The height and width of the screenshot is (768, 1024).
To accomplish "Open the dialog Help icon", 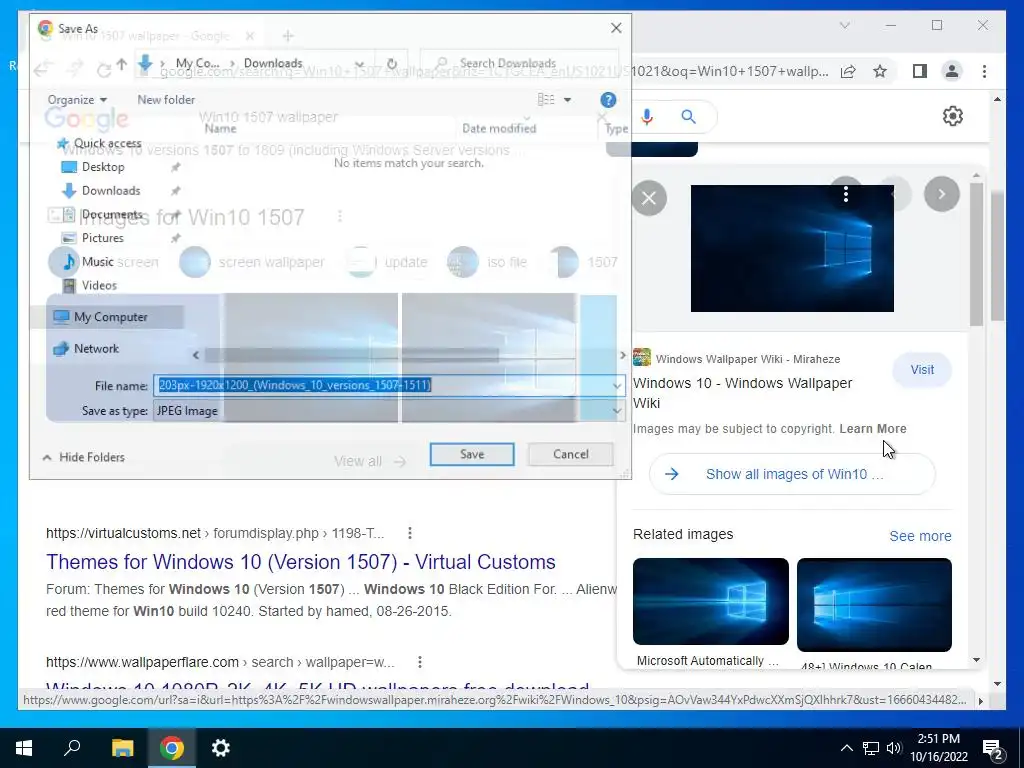I will (608, 100).
